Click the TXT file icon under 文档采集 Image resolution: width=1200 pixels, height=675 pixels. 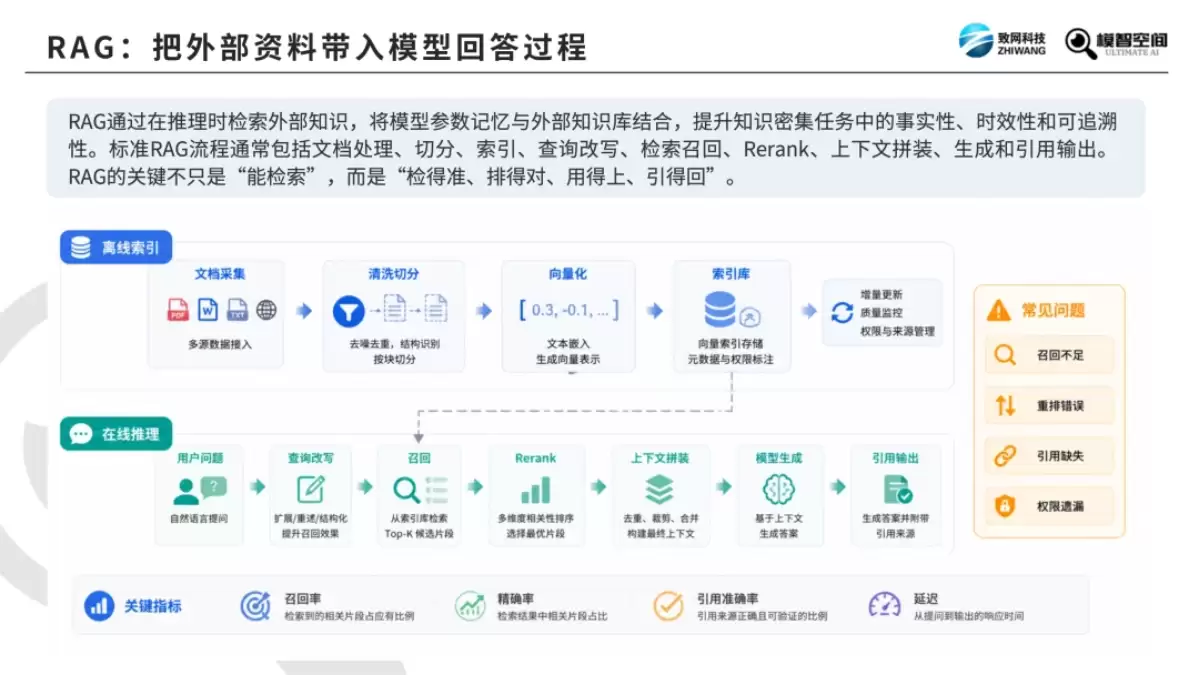[237, 310]
